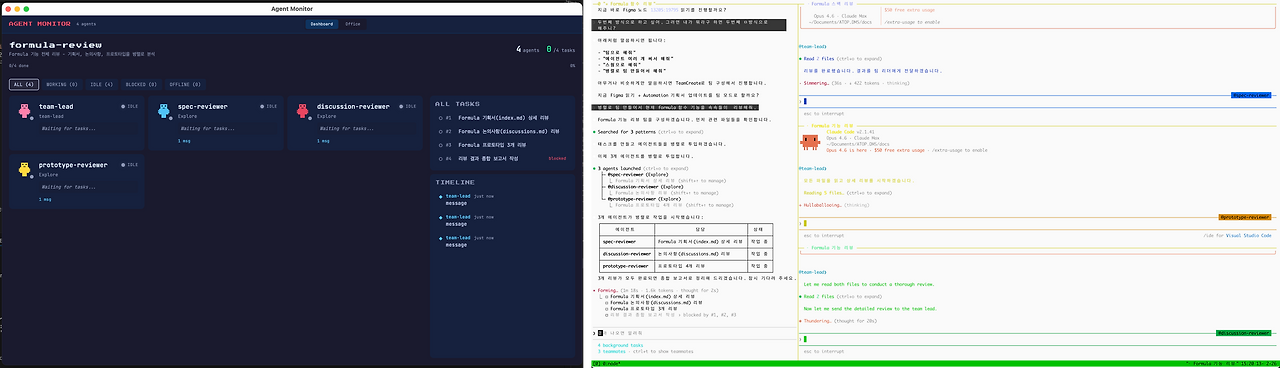The image size is (1280, 368).
Task: Click the third team-lead timeline diamond marker
Action: (x=440, y=237)
